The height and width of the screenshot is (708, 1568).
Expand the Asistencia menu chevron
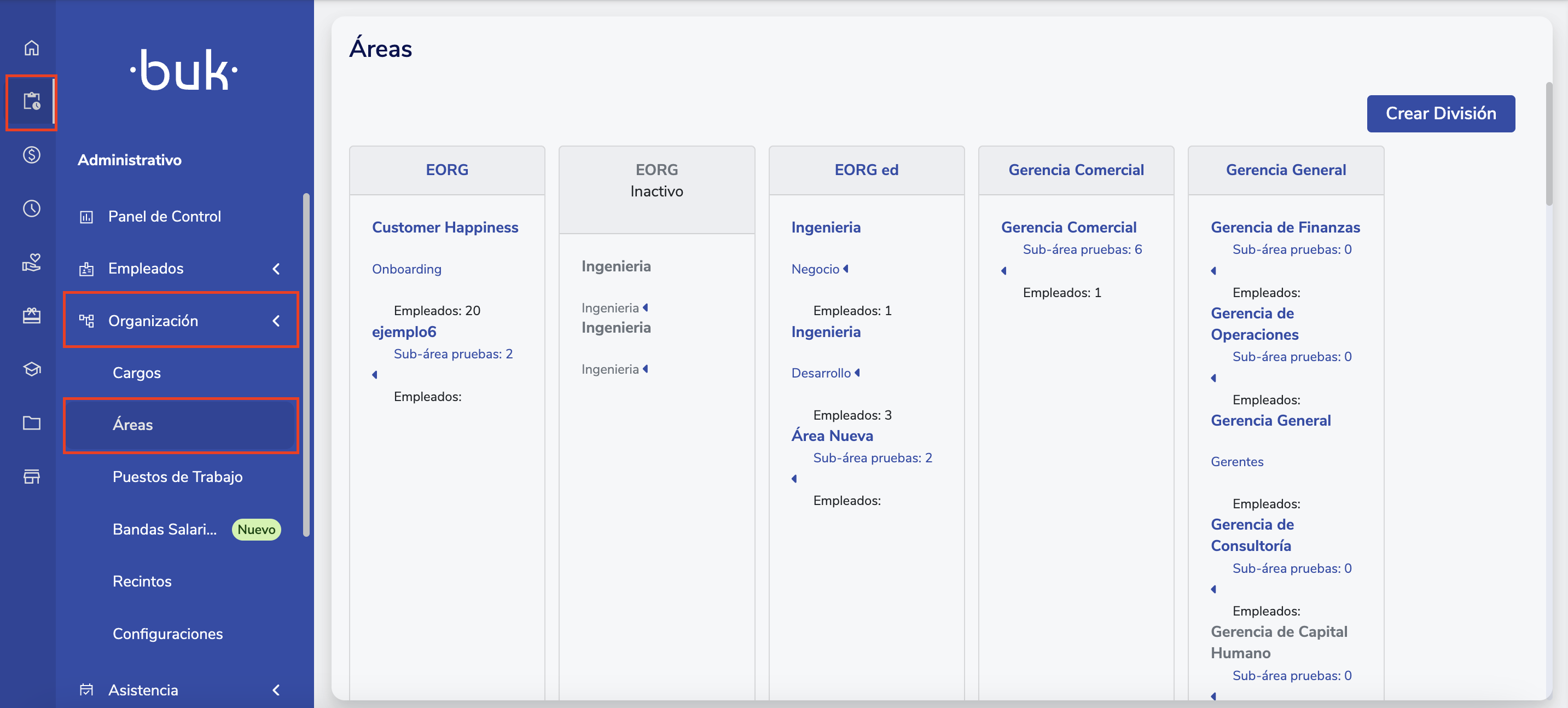pos(276,690)
